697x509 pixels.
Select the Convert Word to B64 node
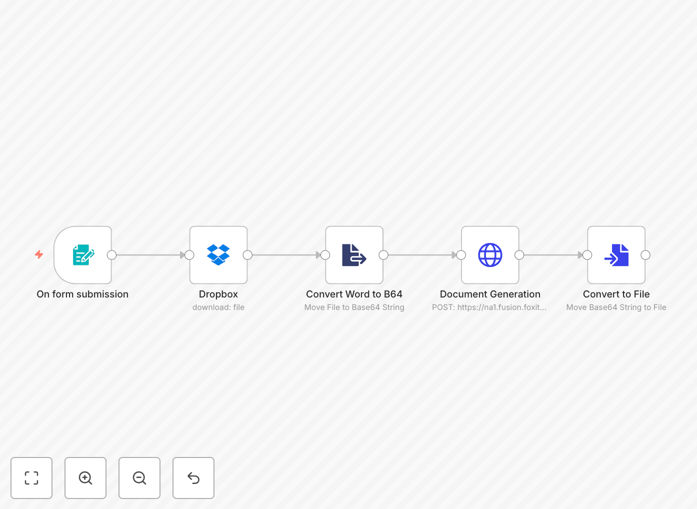coord(354,255)
